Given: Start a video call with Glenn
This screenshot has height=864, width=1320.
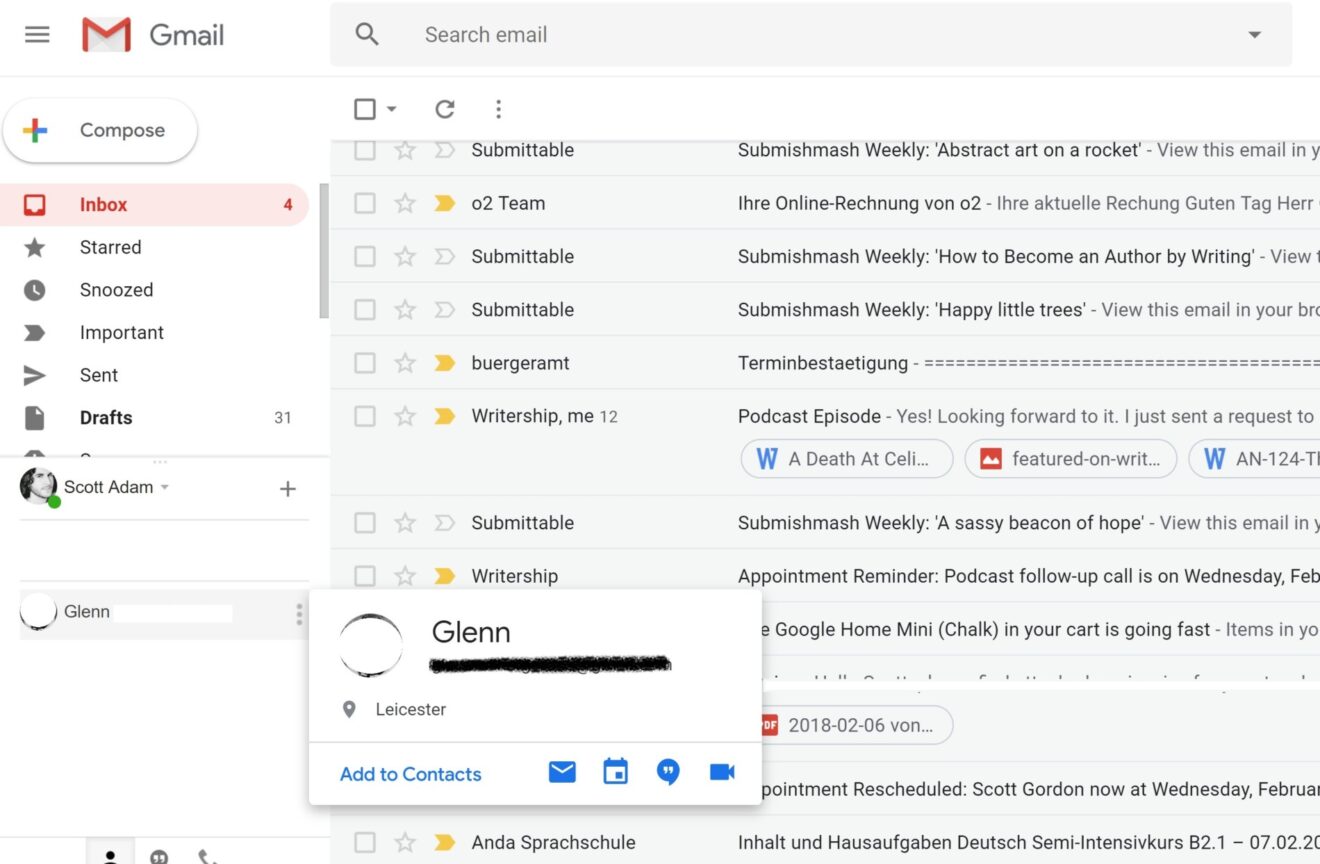Looking at the screenshot, I should pyautogui.click(x=722, y=771).
